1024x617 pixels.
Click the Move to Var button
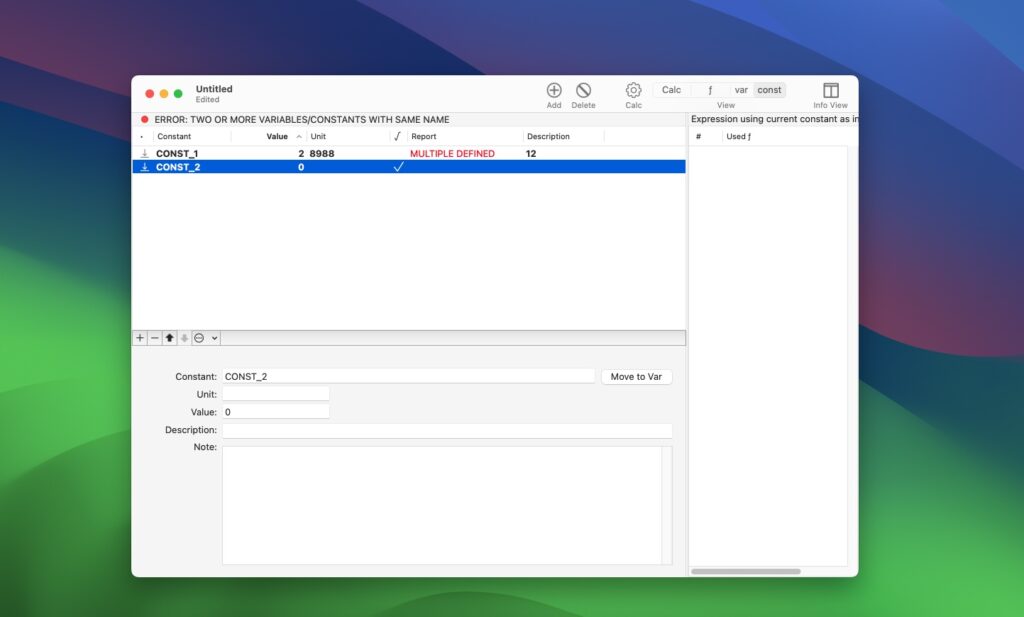pos(636,375)
